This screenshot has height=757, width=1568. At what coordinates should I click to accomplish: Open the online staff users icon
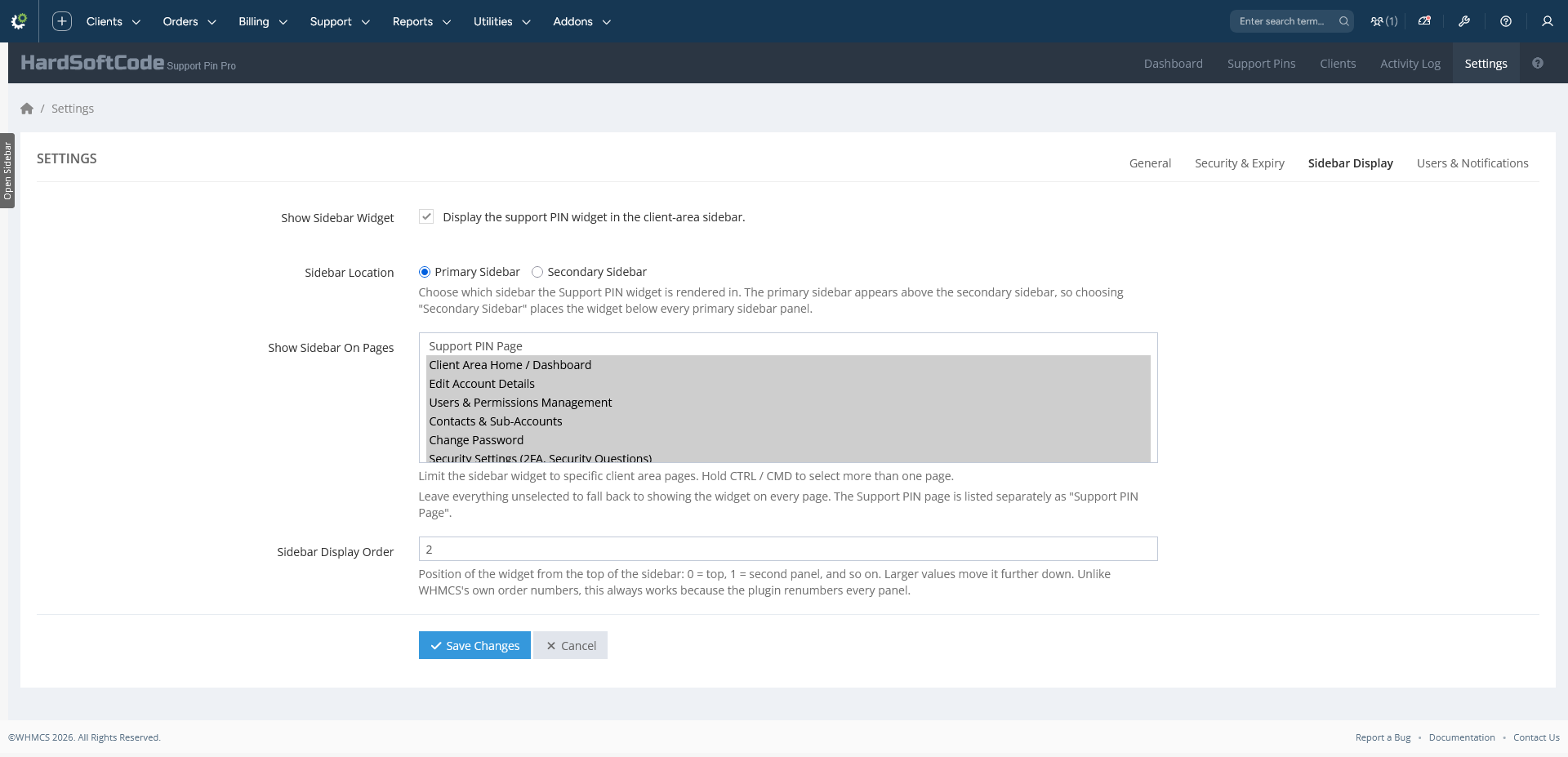[x=1383, y=21]
